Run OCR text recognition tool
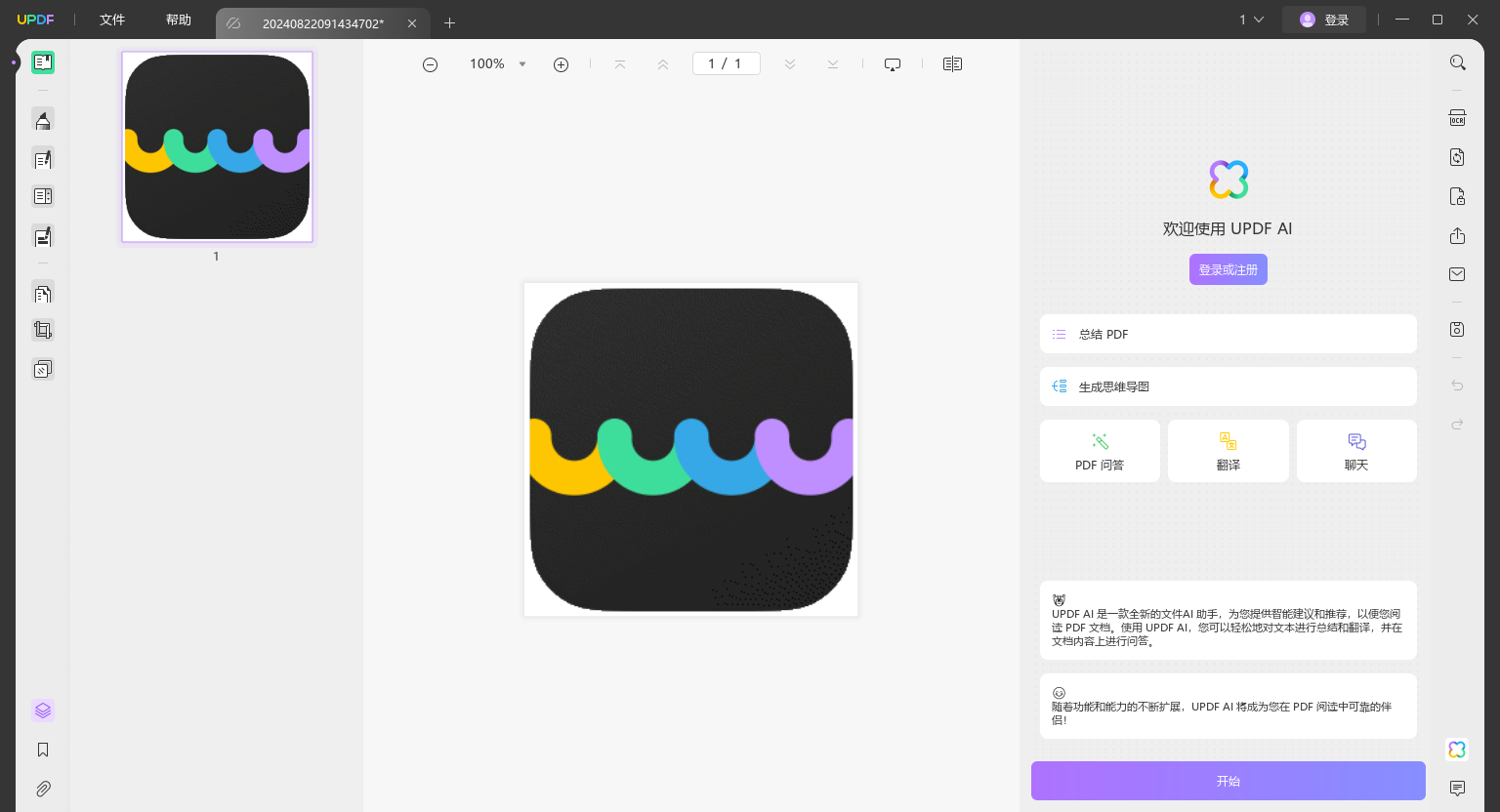Viewport: 1500px width, 812px height. (1457, 118)
